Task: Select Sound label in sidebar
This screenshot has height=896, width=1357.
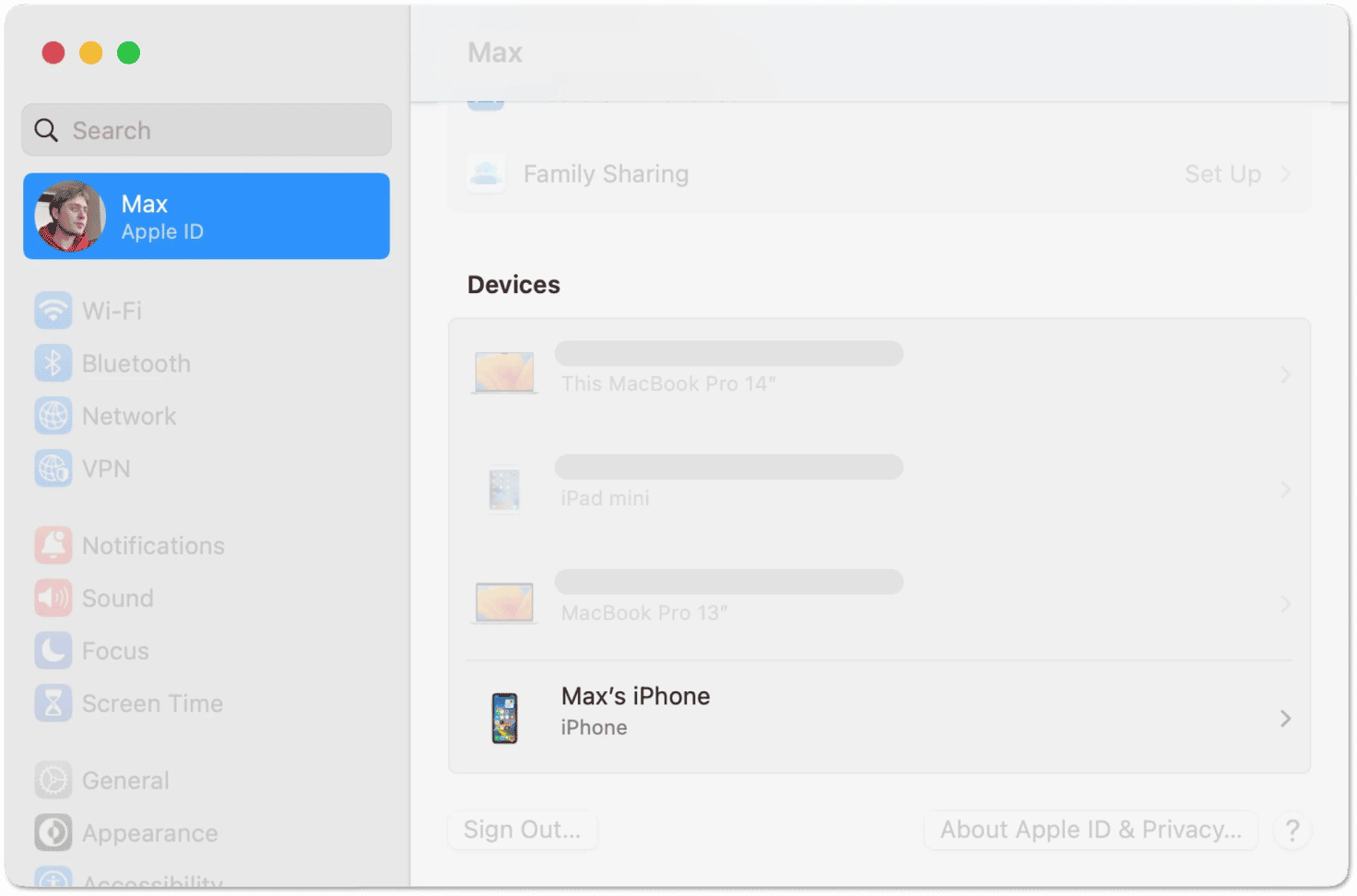Action: [x=118, y=598]
